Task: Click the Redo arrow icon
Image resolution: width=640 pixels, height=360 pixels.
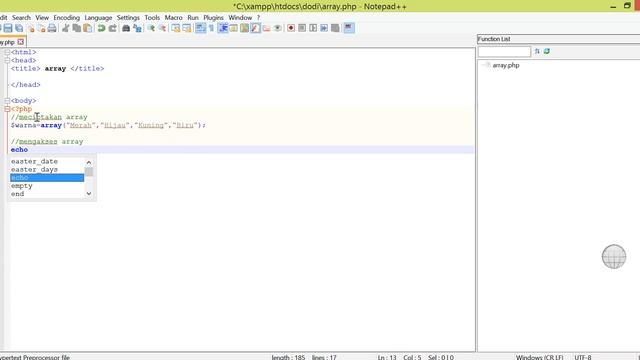Action: [112, 28]
